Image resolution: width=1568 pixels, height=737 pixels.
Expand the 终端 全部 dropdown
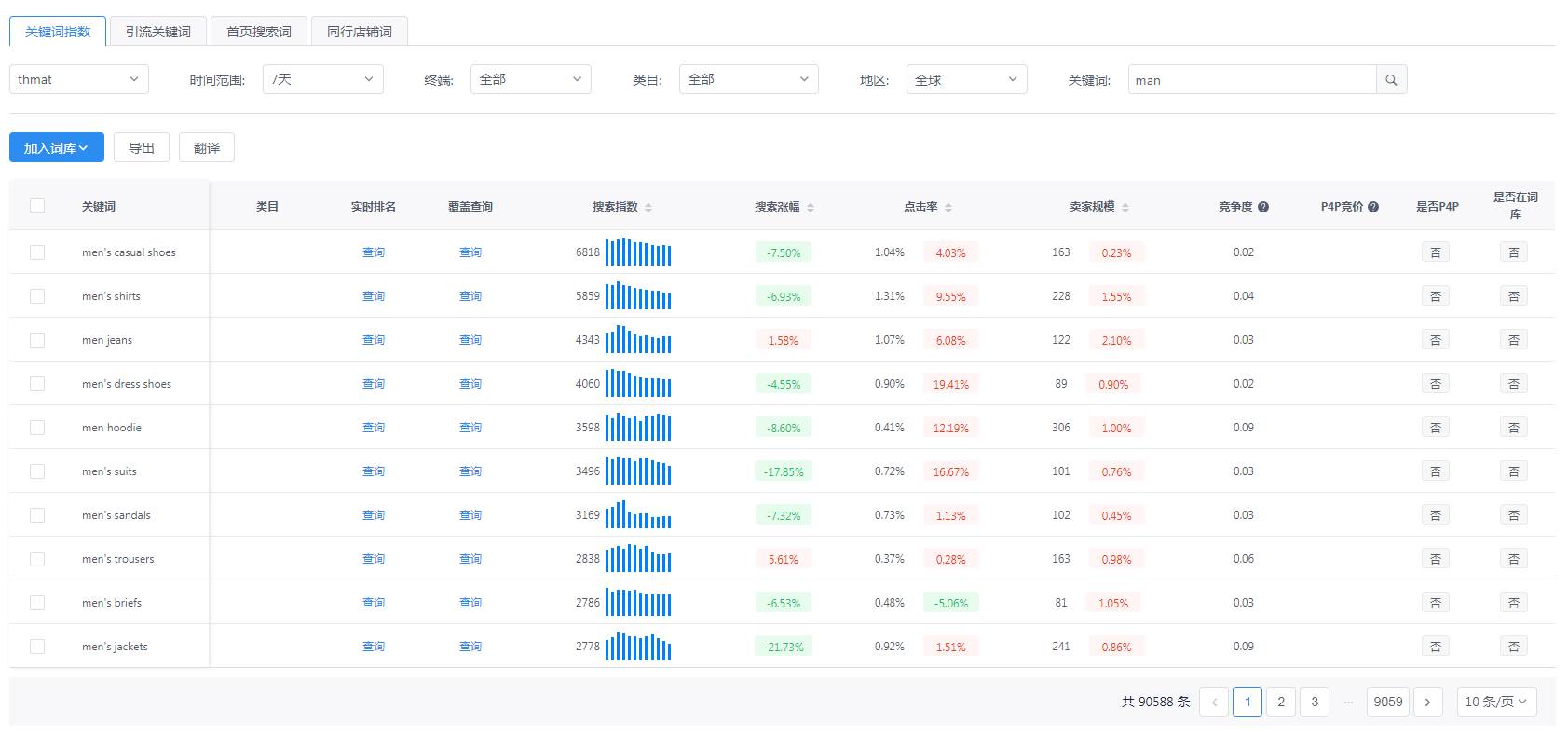click(531, 79)
